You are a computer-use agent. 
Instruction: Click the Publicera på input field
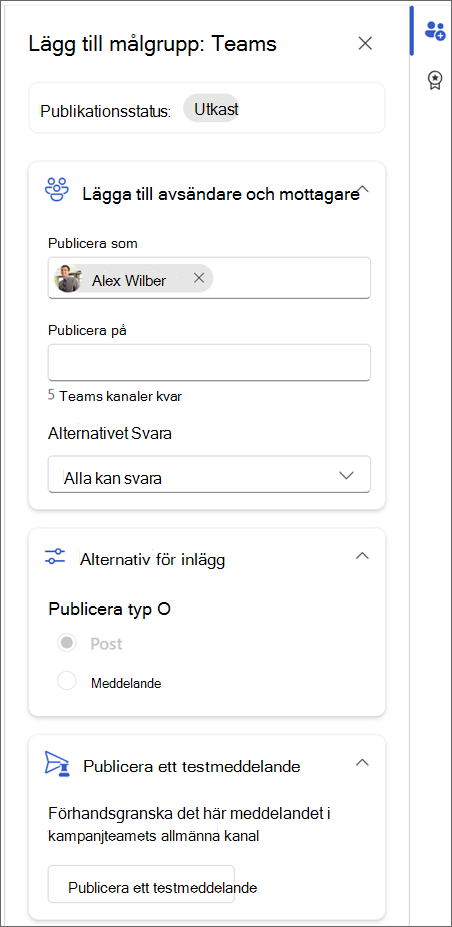point(209,362)
